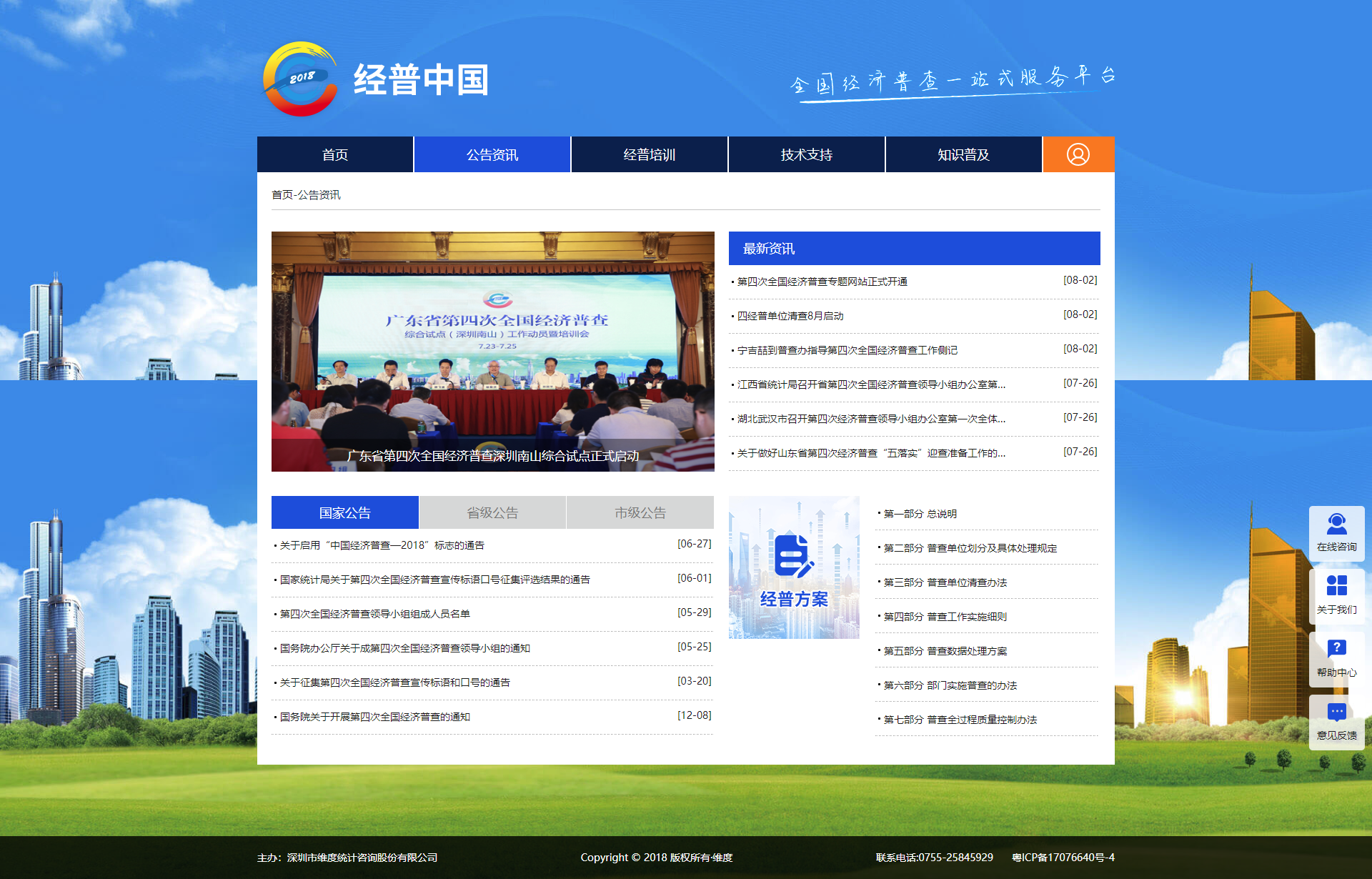Select the 技术支持 navigation item

tap(806, 154)
